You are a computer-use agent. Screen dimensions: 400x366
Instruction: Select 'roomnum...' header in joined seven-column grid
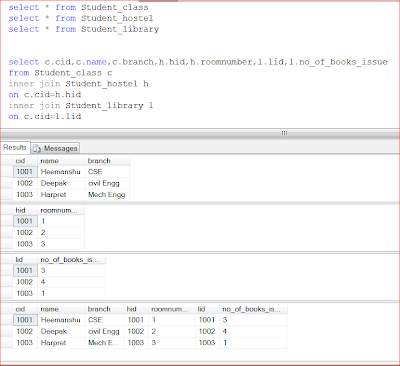(172, 309)
